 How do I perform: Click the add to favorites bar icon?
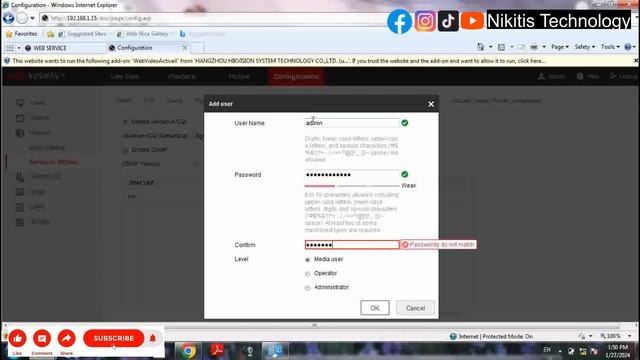[x=50, y=34]
